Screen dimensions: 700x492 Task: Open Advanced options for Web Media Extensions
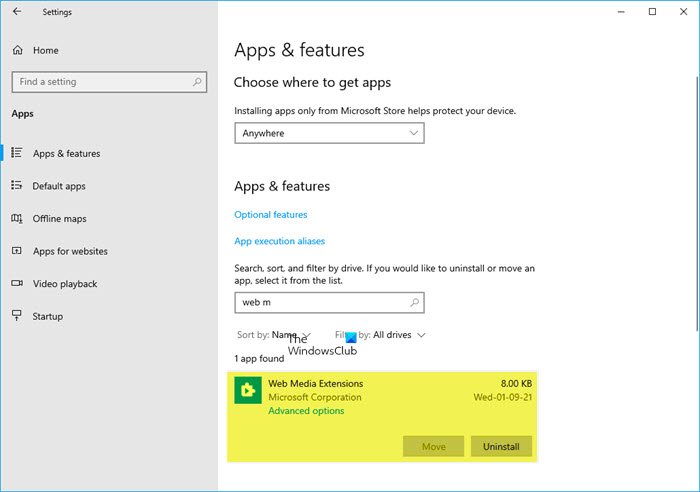(306, 411)
